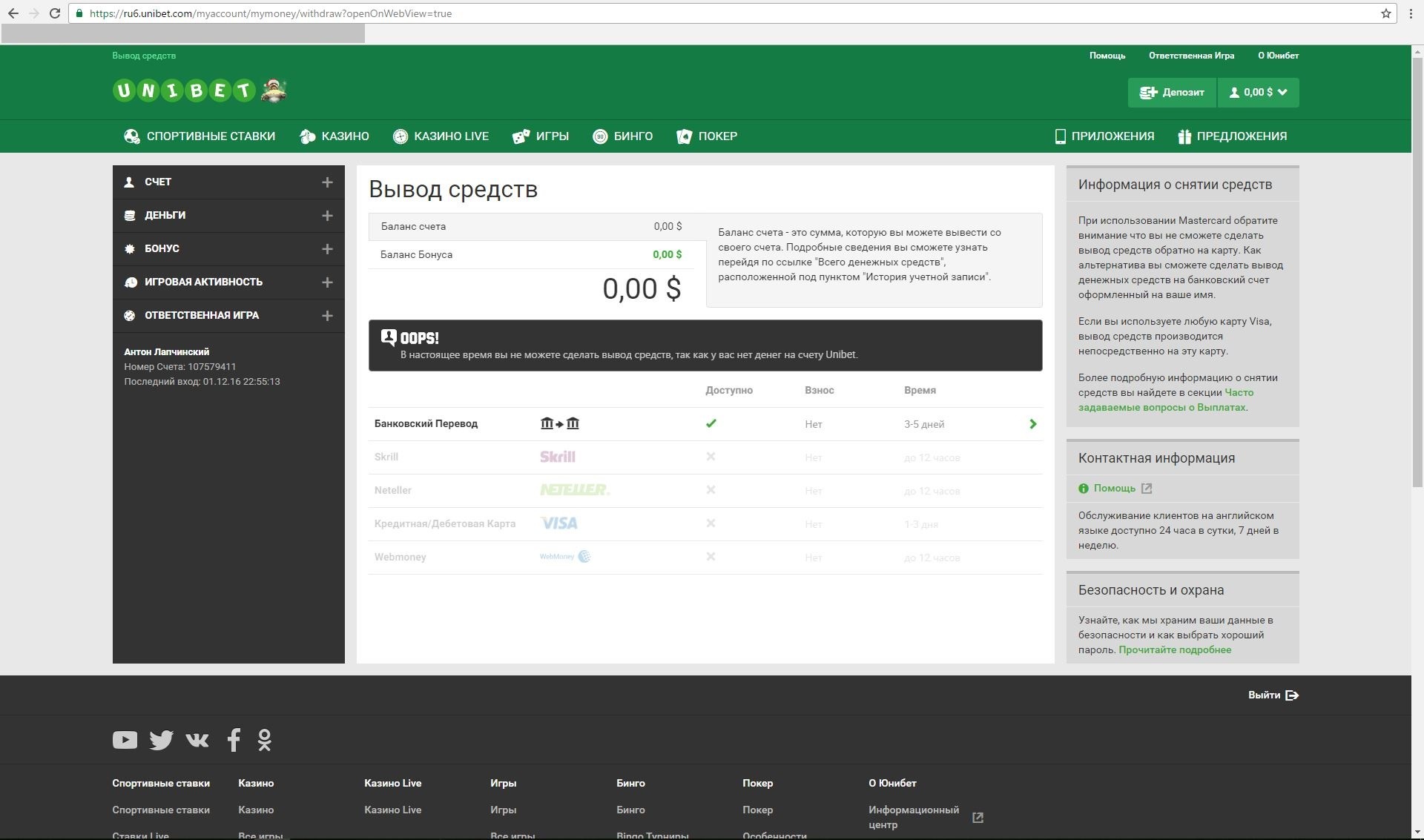Expand the БОНУС sidebar section
The width and height of the screenshot is (1424, 840).
[x=327, y=249]
